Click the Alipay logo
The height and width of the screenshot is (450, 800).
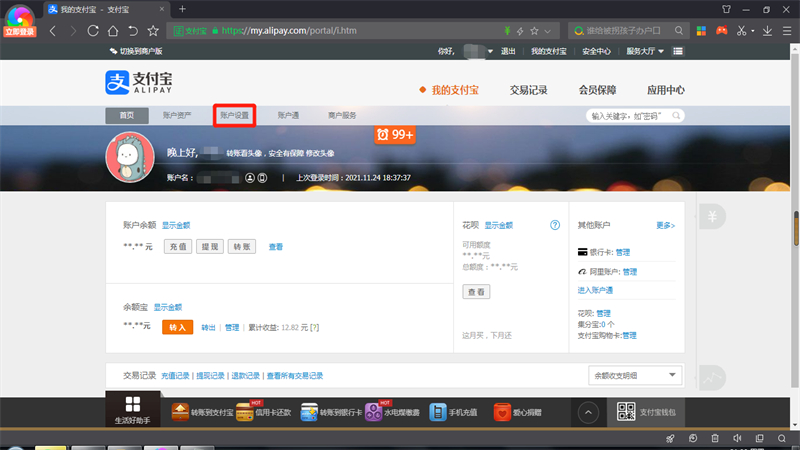[x=139, y=82]
